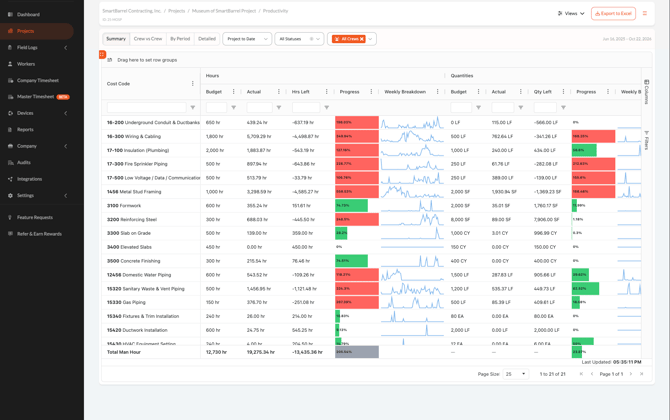Click Weekly Breakdown sparkline for Metal Stud Framing
Screen dimensions: 670x420
click(x=412, y=192)
